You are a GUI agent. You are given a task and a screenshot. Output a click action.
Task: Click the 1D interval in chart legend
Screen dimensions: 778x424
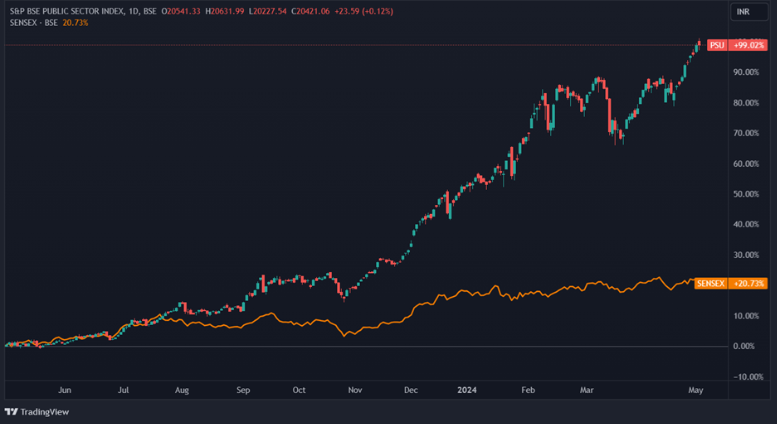[133, 11]
